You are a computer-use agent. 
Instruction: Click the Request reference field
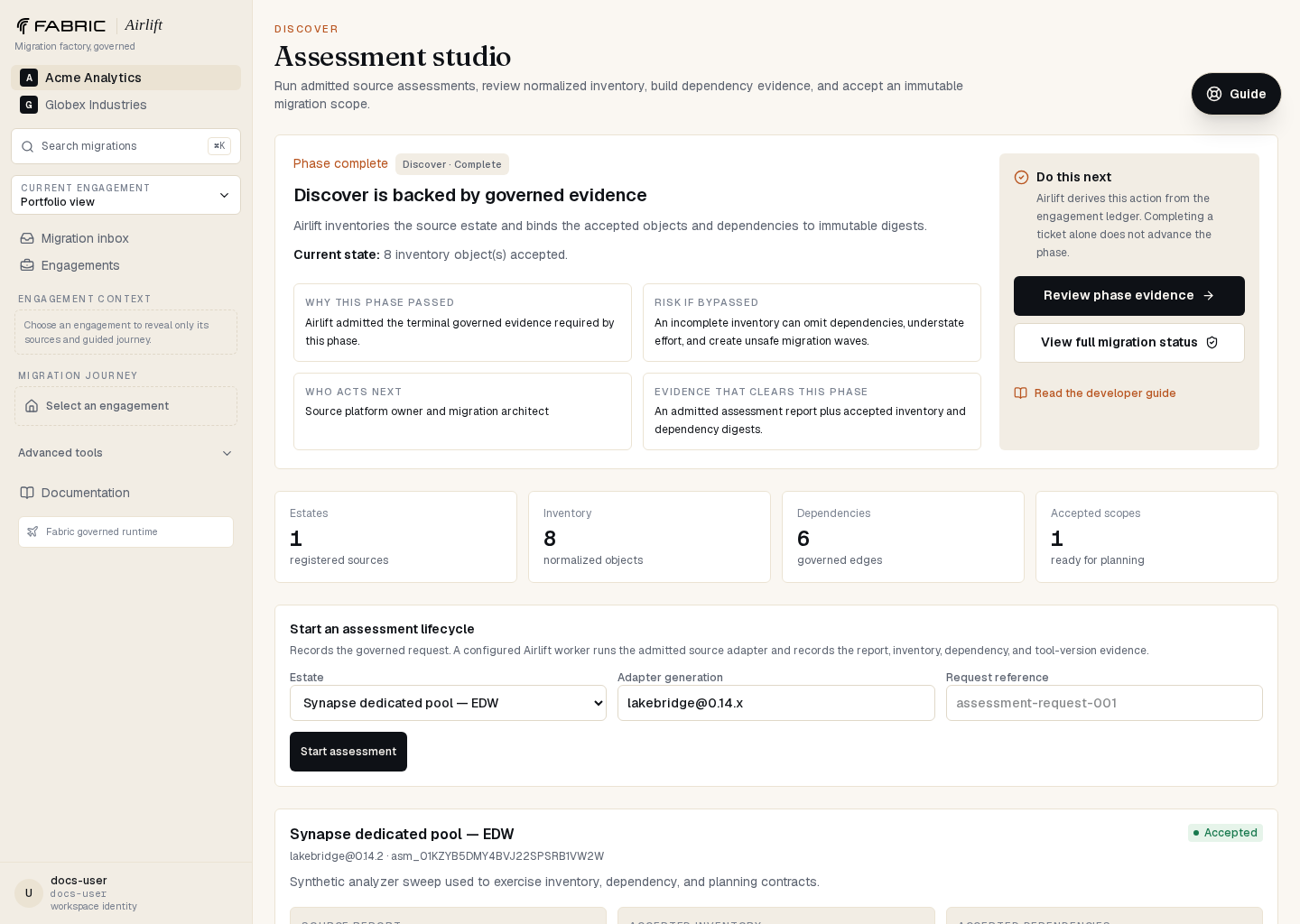tap(1104, 703)
